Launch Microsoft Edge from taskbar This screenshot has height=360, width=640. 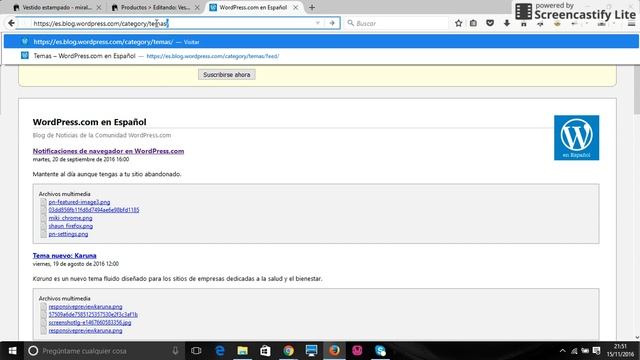[220, 351]
